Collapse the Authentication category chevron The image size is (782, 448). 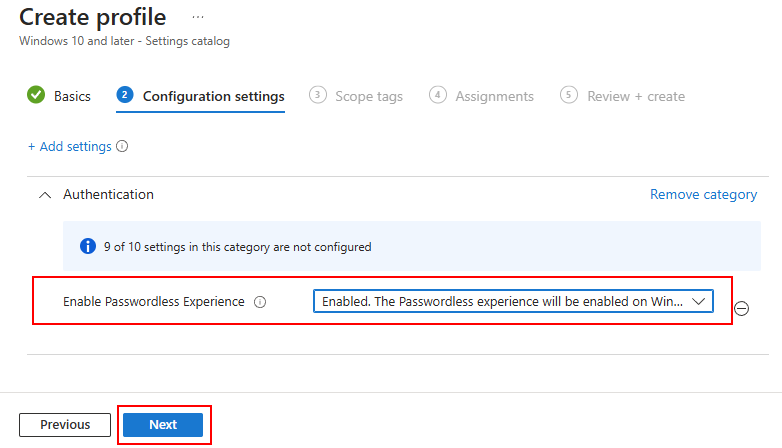point(45,195)
